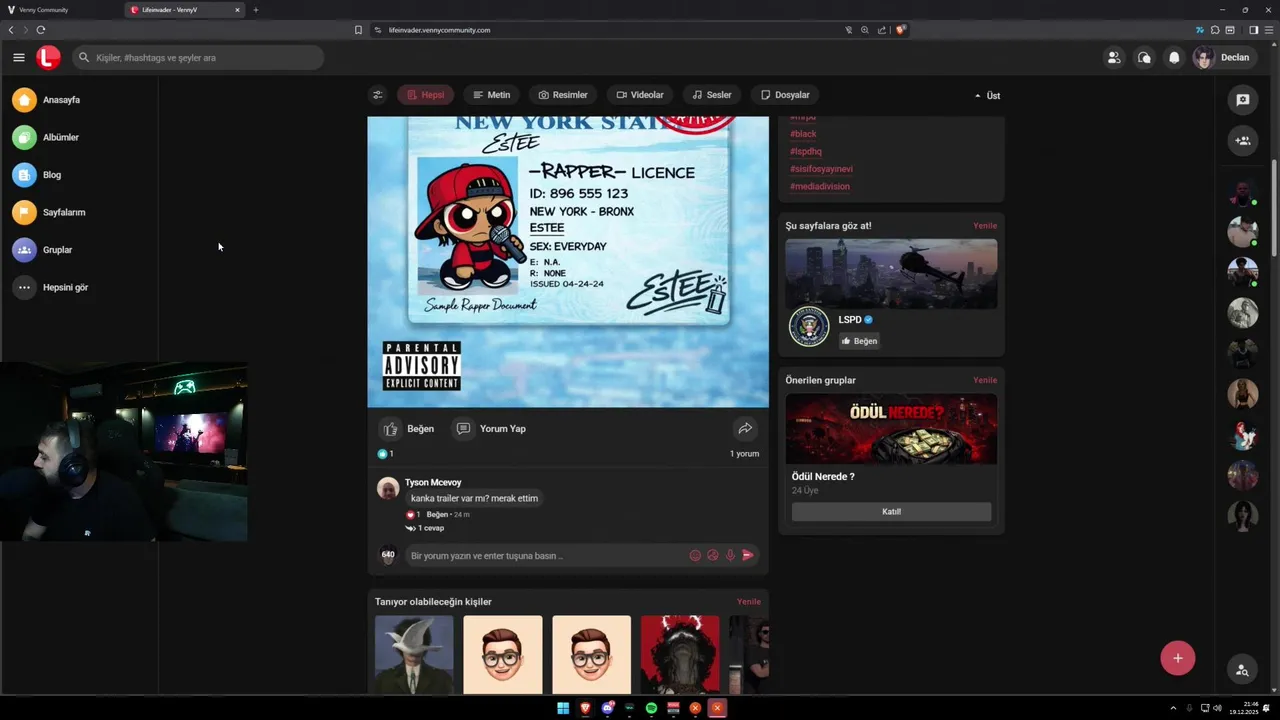Viewport: 1280px width, 720px height.
Task: Open Blog in the left sidebar
Action: tap(37, 175)
